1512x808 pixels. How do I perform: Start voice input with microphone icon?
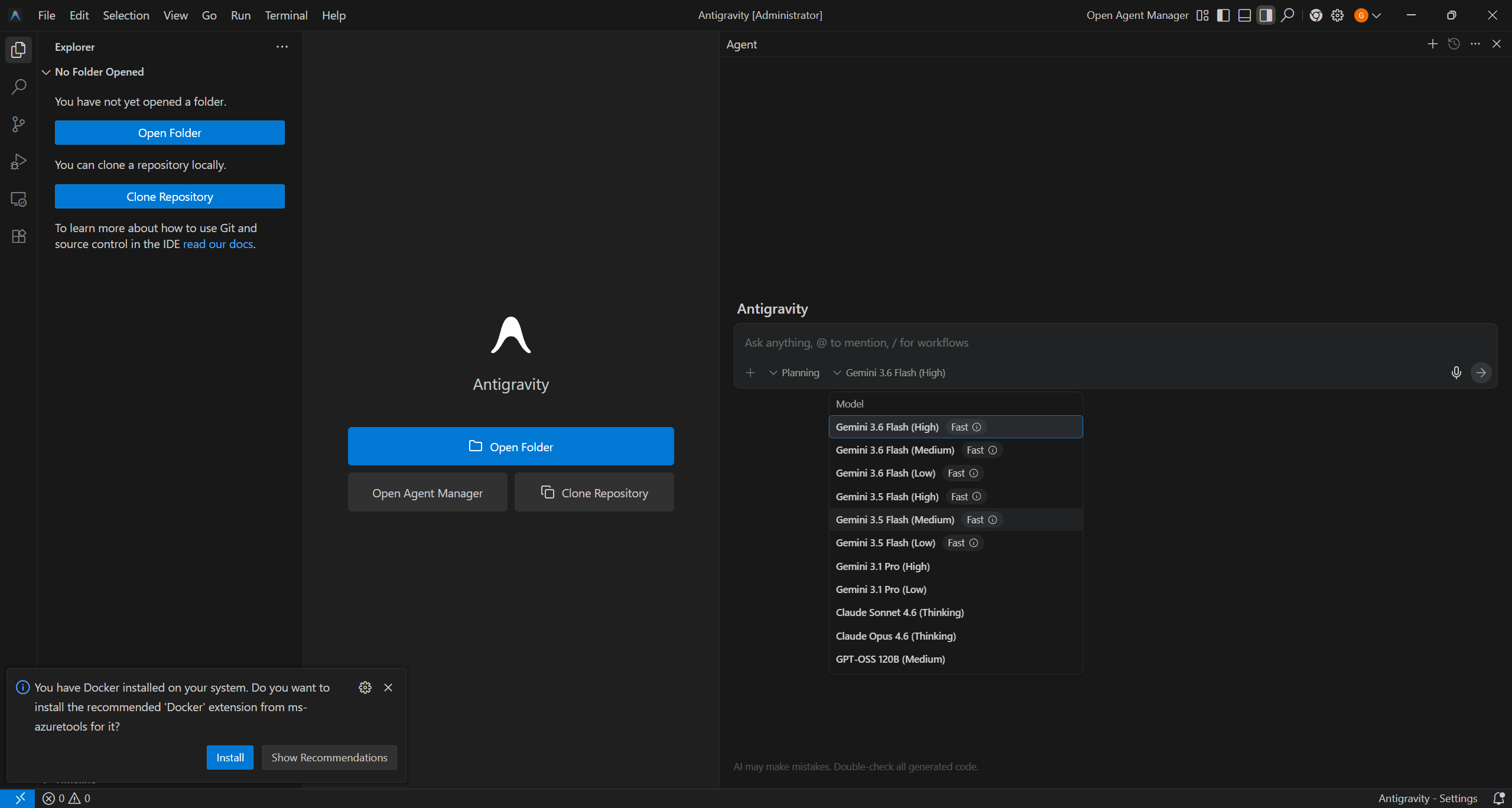(1456, 373)
